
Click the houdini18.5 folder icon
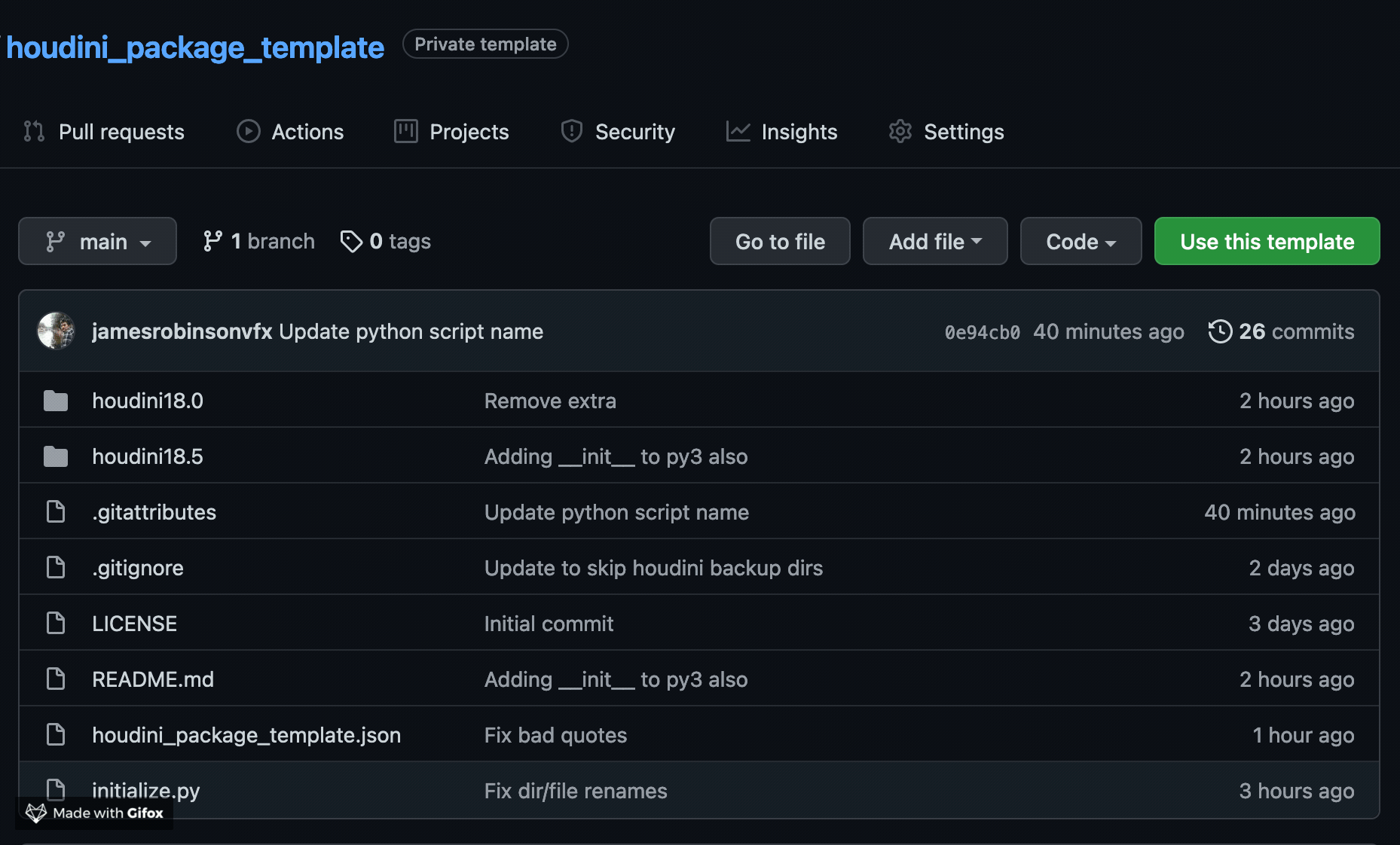coord(56,456)
